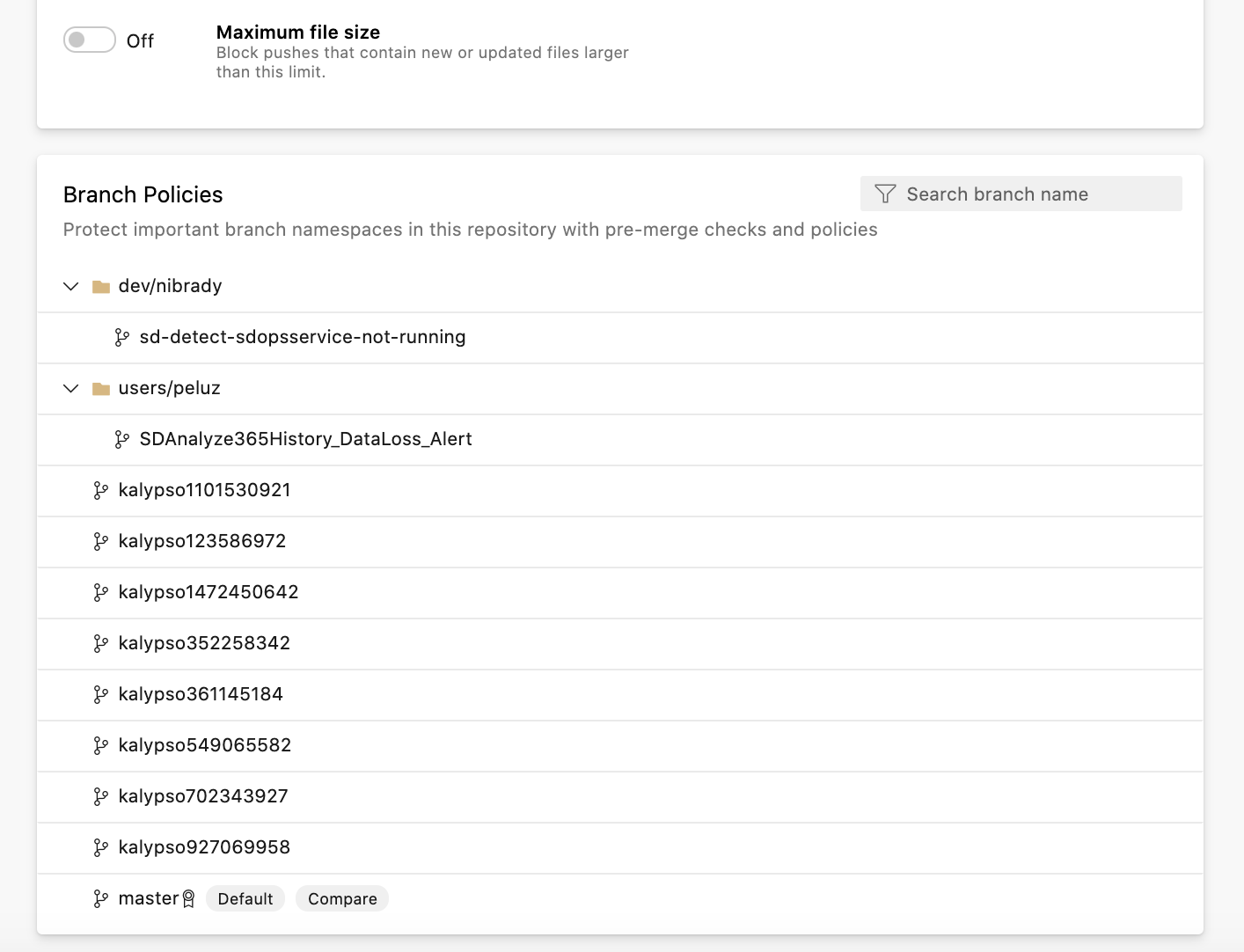Click the branch icon beside sd-detect-sdopsservice-not-running
The image size is (1244, 952).
pos(122,337)
